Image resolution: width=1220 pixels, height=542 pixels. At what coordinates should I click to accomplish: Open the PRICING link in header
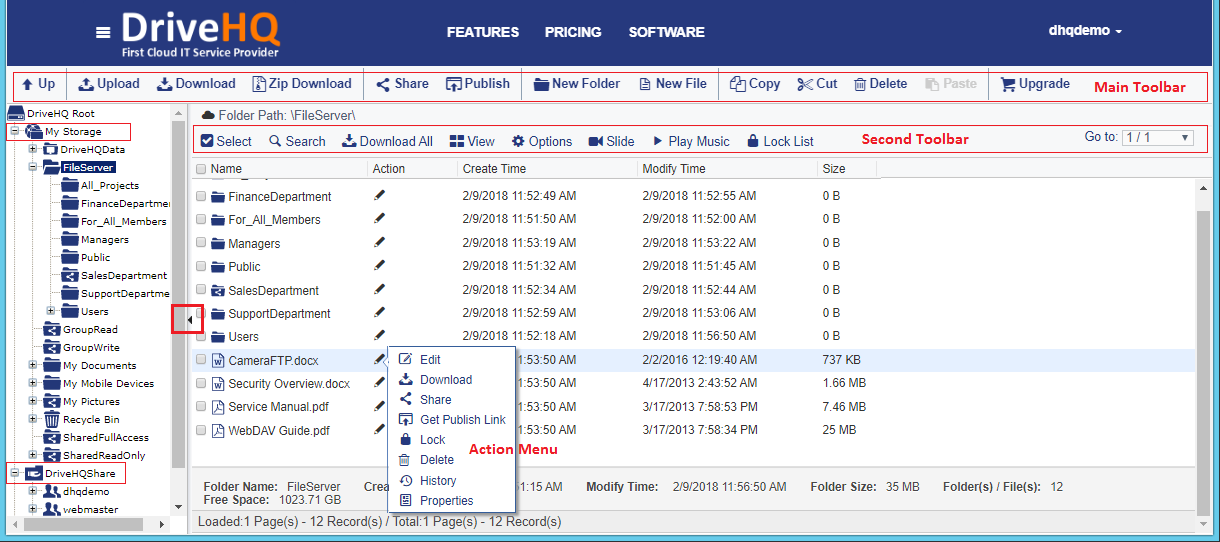pos(573,32)
